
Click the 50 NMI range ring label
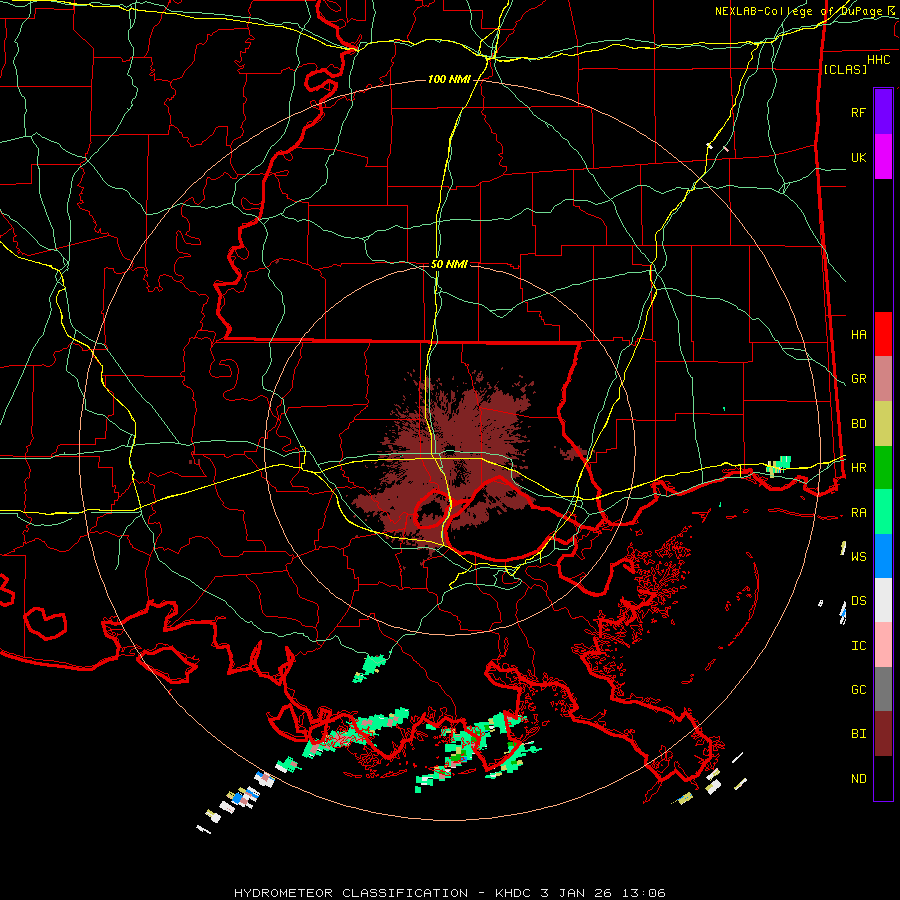449,264
